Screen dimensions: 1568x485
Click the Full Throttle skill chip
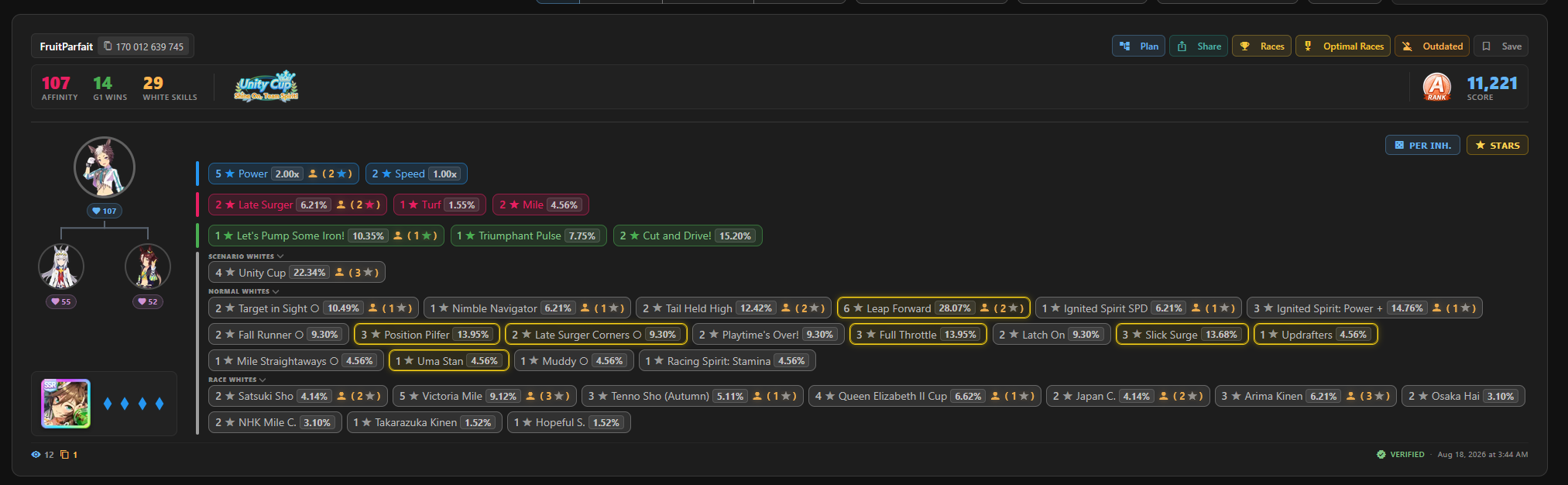918,335
